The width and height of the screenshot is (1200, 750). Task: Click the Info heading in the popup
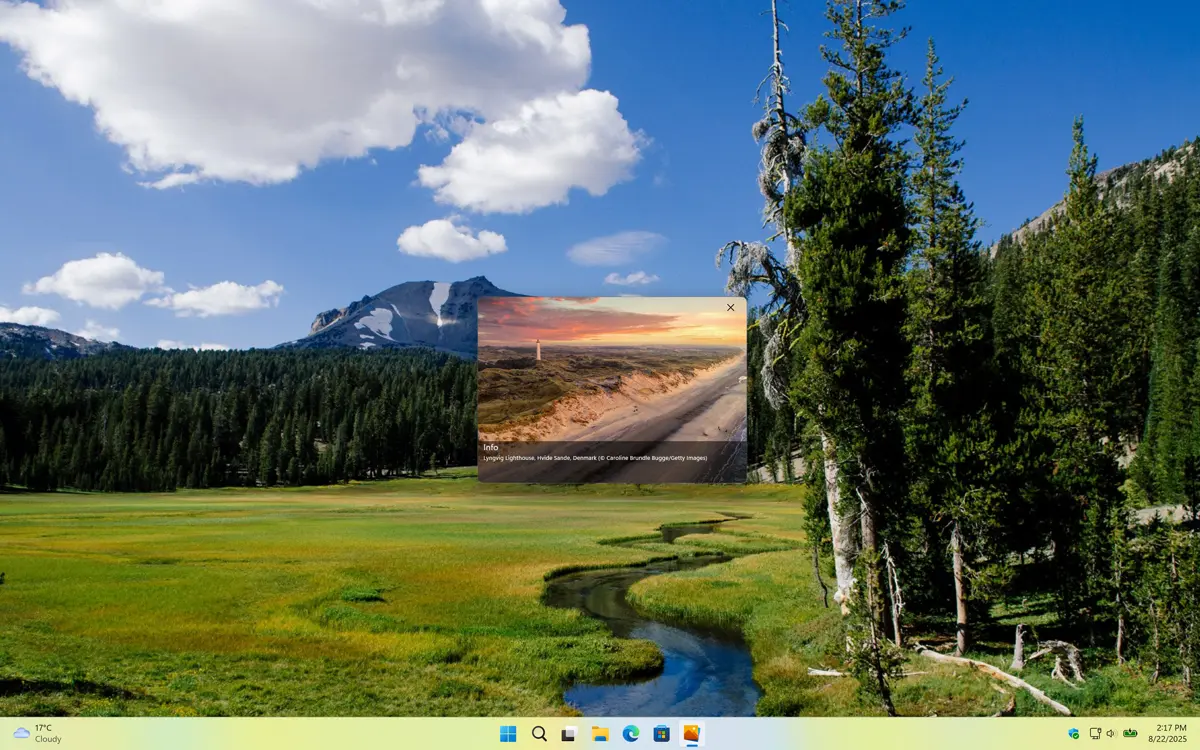point(490,447)
